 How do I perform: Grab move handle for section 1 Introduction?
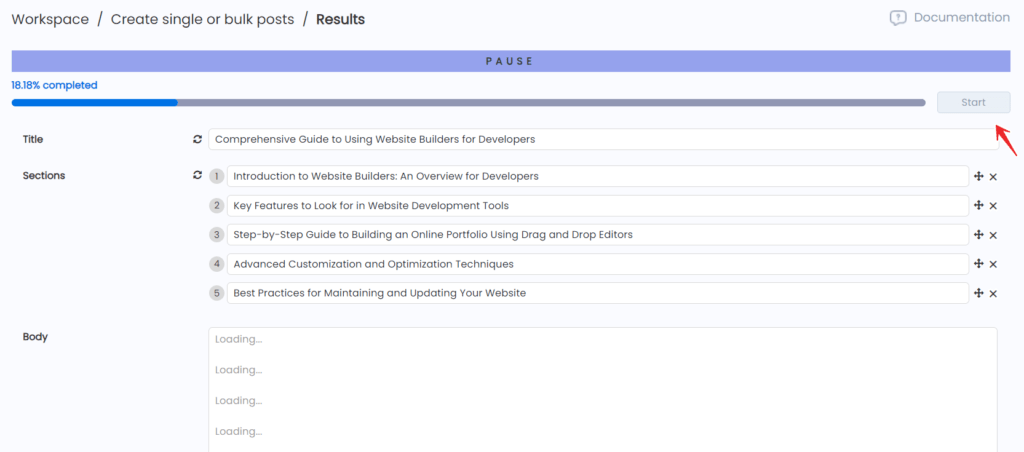click(978, 176)
